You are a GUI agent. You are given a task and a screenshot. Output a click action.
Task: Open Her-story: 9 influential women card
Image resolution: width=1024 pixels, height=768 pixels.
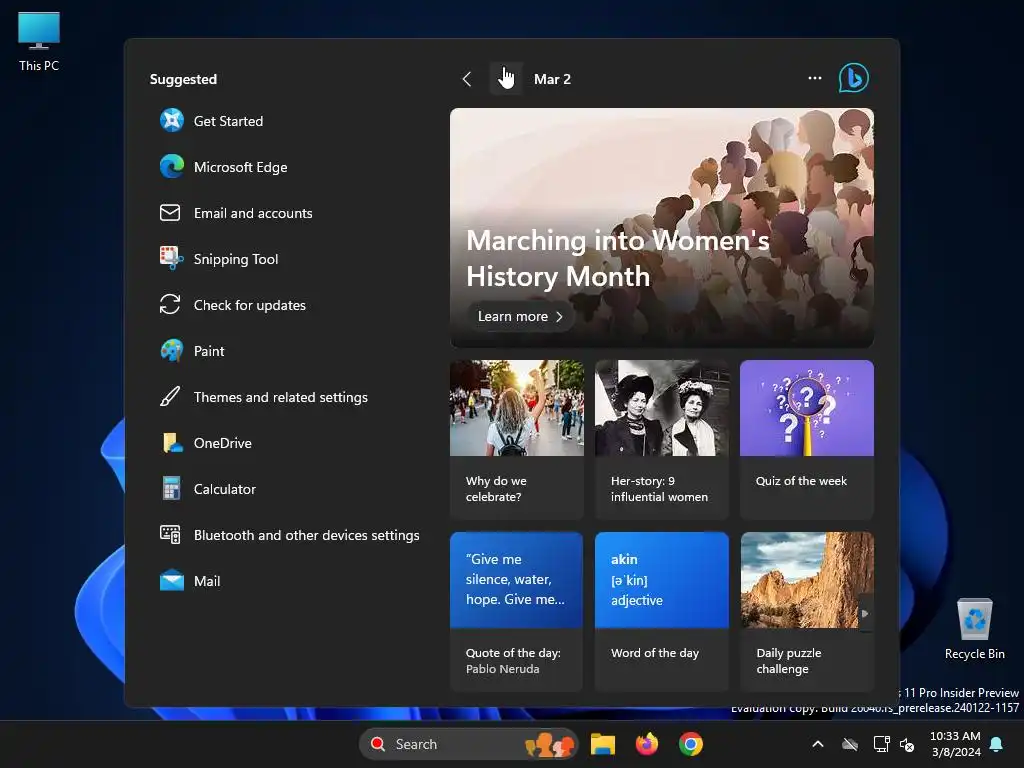(662, 440)
